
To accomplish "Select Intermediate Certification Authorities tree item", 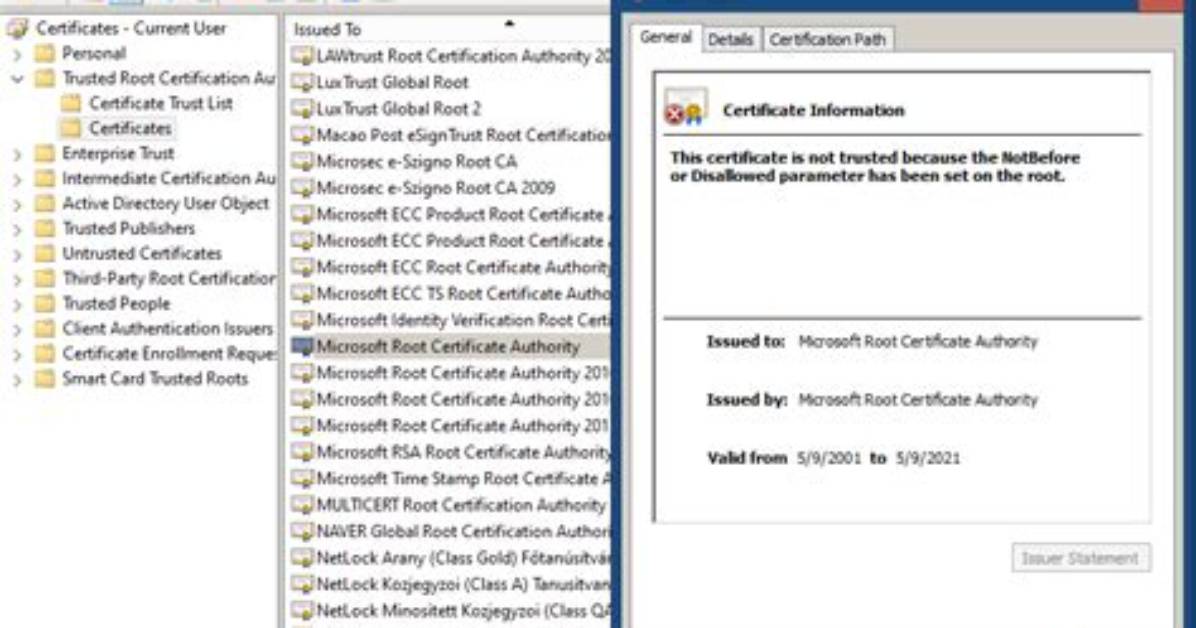I will click(x=169, y=179).
